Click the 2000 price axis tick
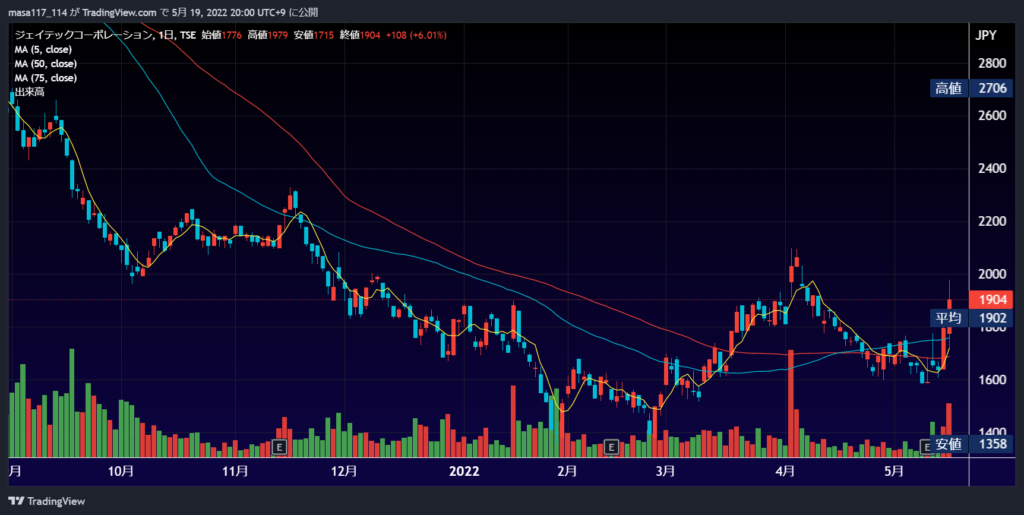 coord(993,274)
